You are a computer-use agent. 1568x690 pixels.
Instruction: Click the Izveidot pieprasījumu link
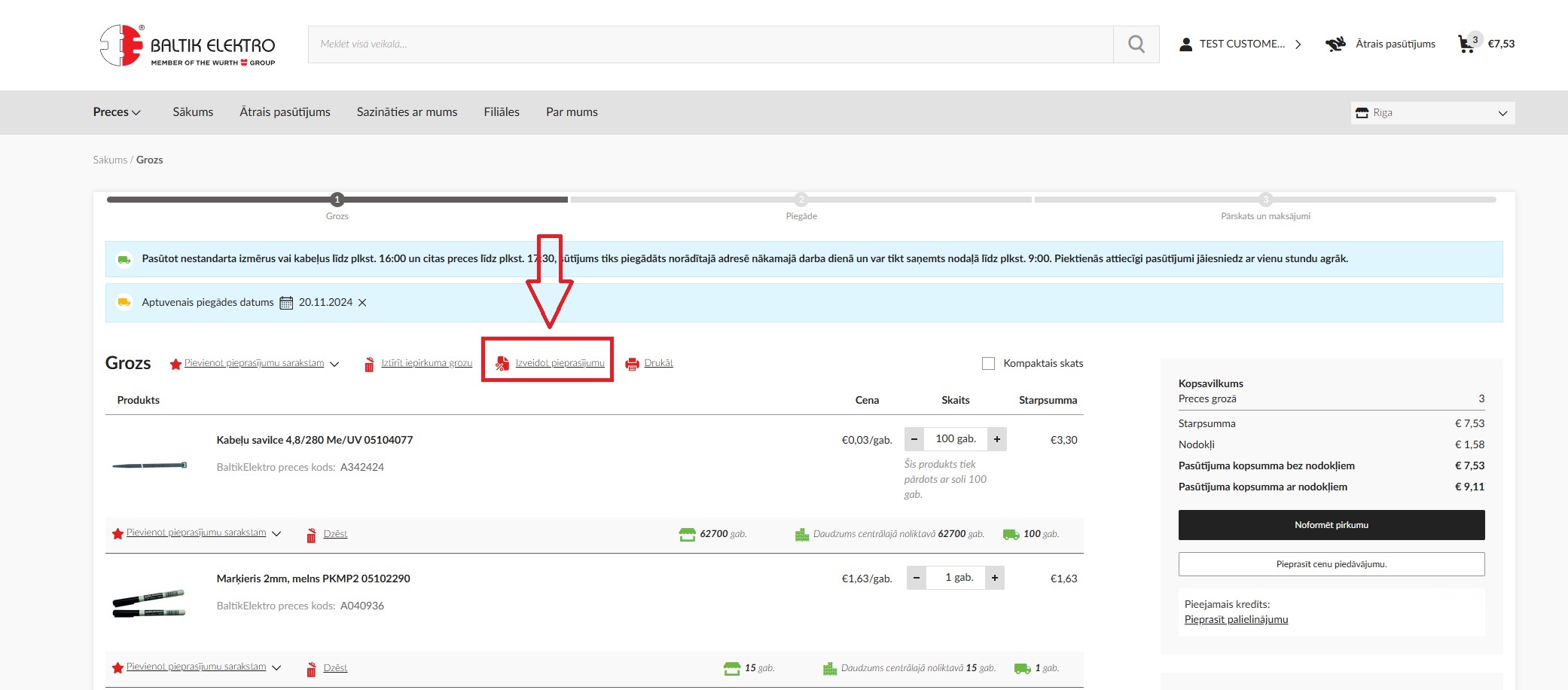(x=559, y=363)
